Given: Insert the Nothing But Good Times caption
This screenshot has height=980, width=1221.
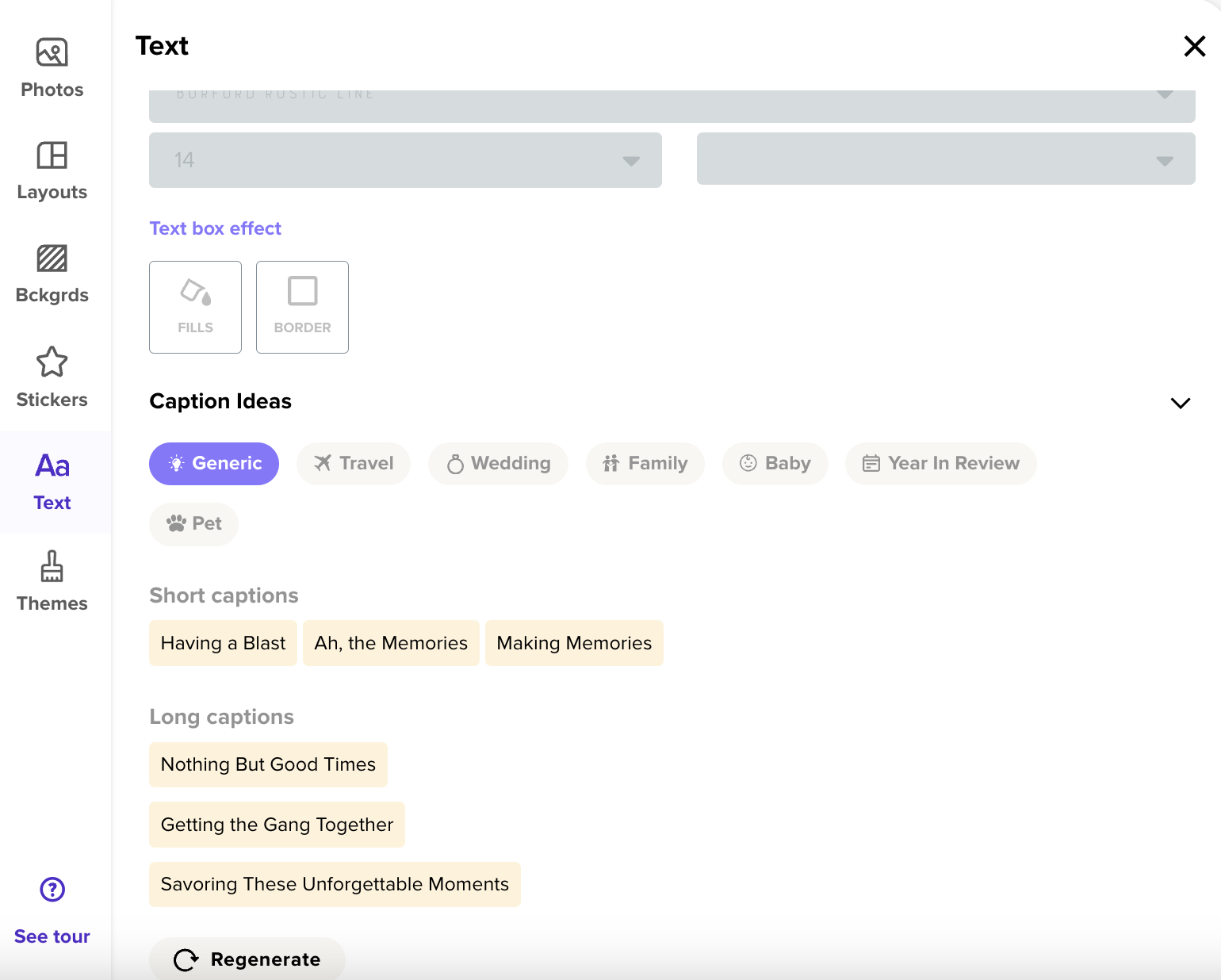Looking at the screenshot, I should (x=268, y=764).
